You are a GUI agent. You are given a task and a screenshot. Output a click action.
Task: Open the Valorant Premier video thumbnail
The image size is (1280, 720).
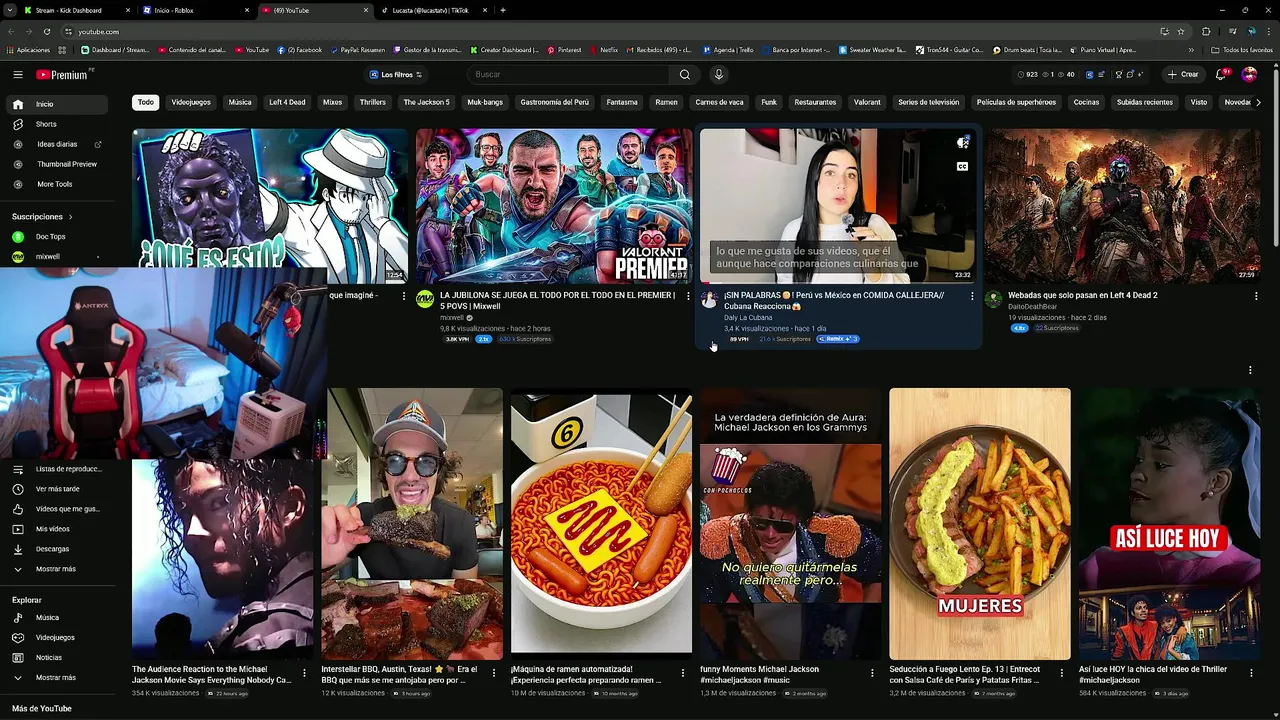554,206
